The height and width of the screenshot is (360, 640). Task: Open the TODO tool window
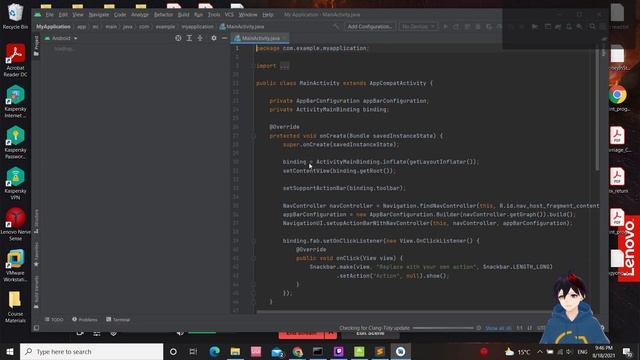(54, 320)
